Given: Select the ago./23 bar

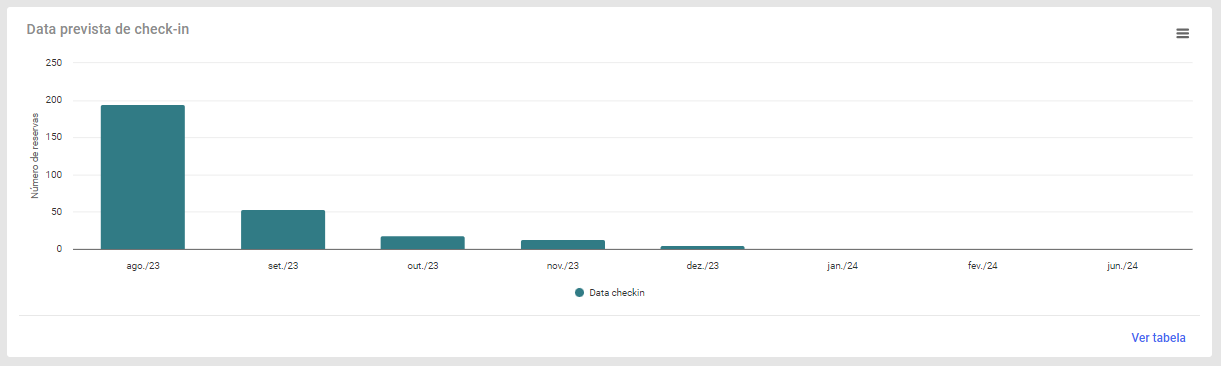Looking at the screenshot, I should [143, 177].
